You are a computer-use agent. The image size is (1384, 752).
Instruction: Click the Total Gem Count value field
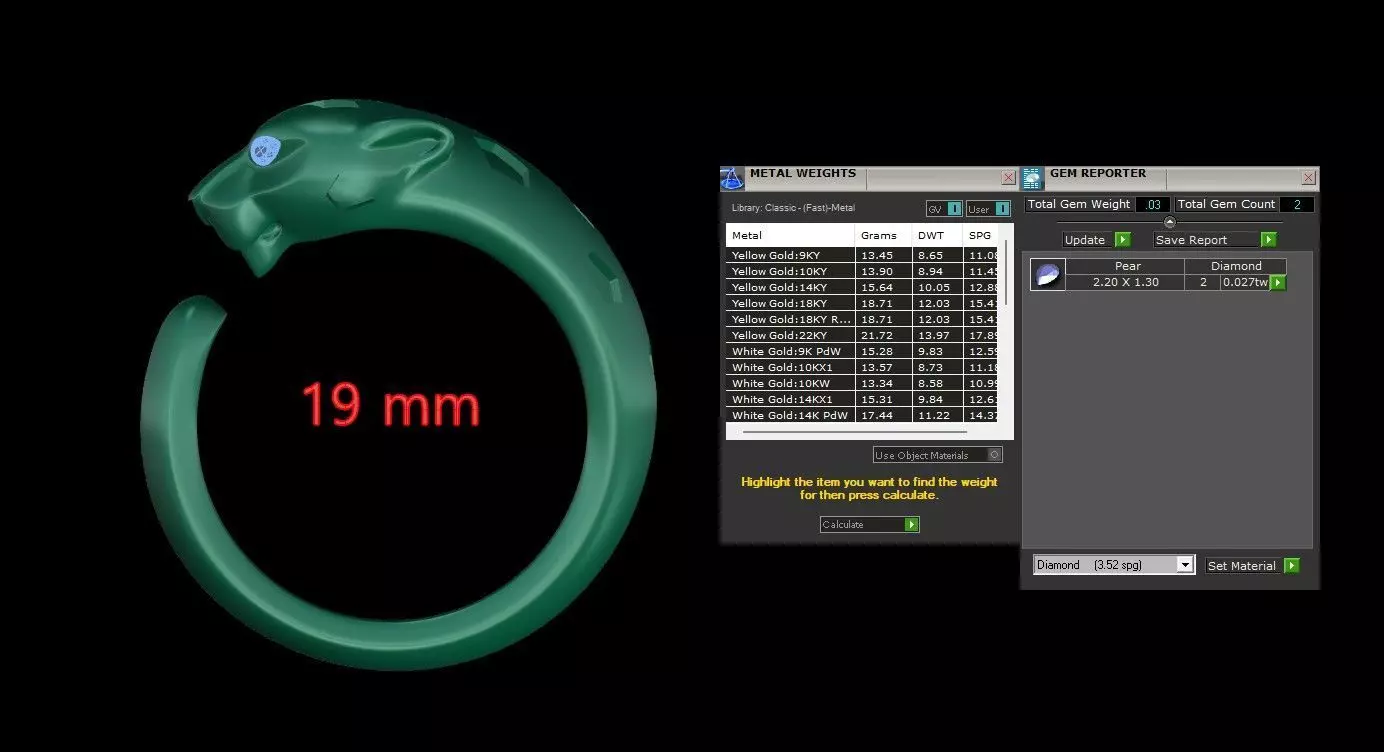[x=1297, y=204]
